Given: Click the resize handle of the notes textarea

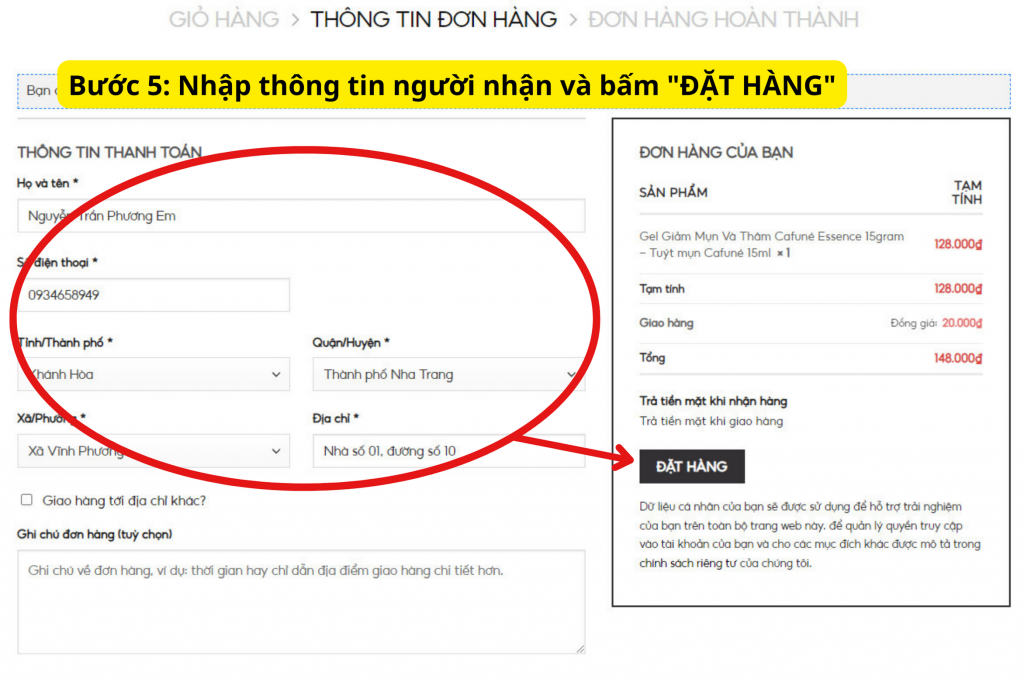Looking at the screenshot, I should 580,648.
